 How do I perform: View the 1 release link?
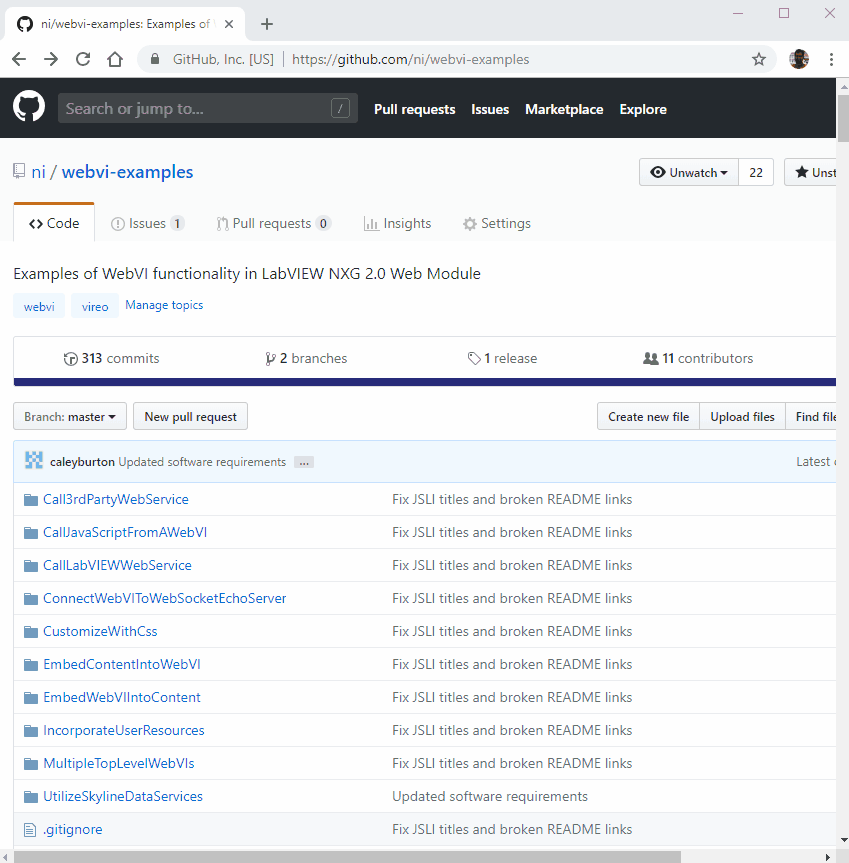[x=502, y=358]
